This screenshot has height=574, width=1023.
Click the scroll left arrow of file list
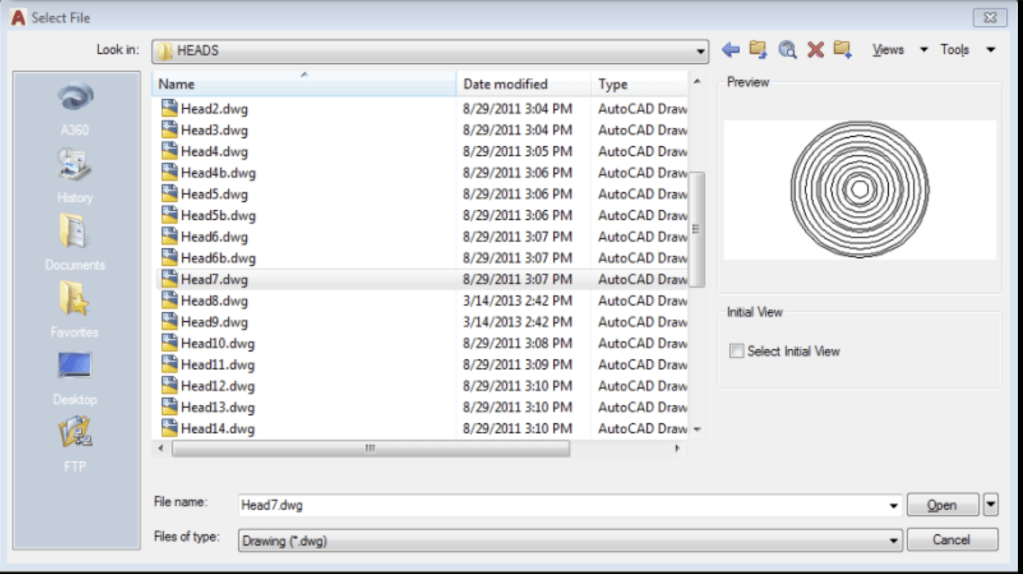(160, 448)
